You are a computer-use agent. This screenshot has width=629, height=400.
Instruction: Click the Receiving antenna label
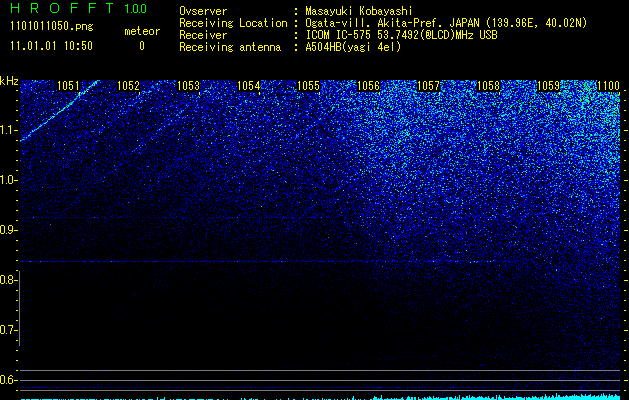[x=230, y=47]
